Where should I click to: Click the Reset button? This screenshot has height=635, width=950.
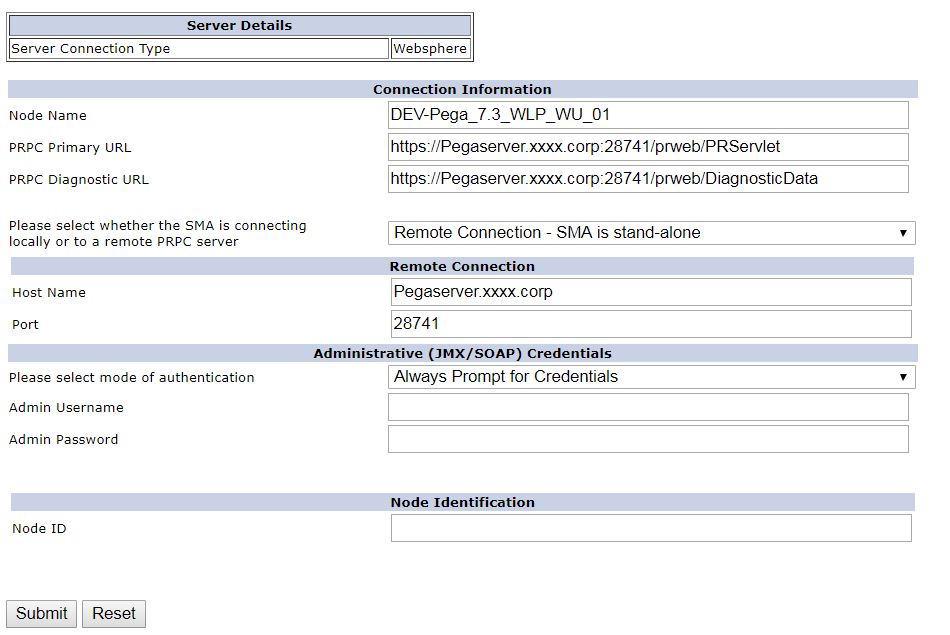114,614
